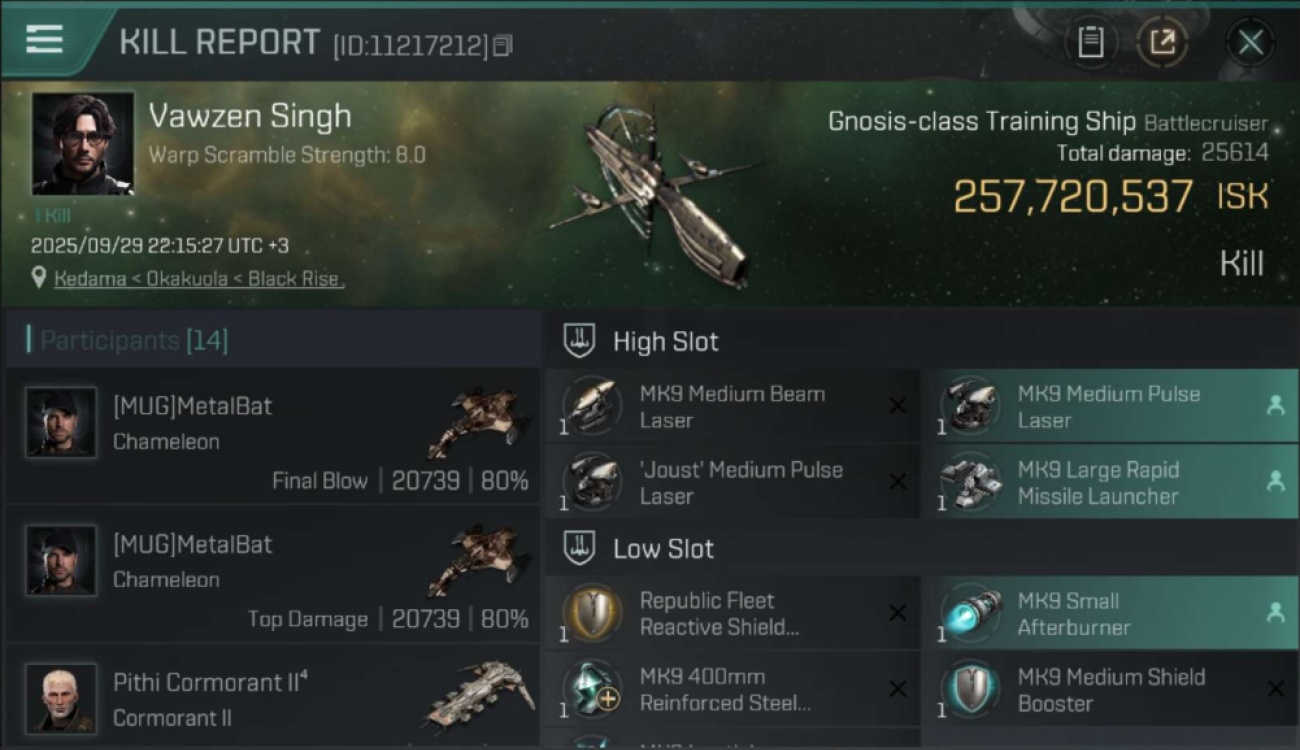Open MetalBat's Final Blow participant entry
This screenshot has height=750, width=1300.
[272, 436]
